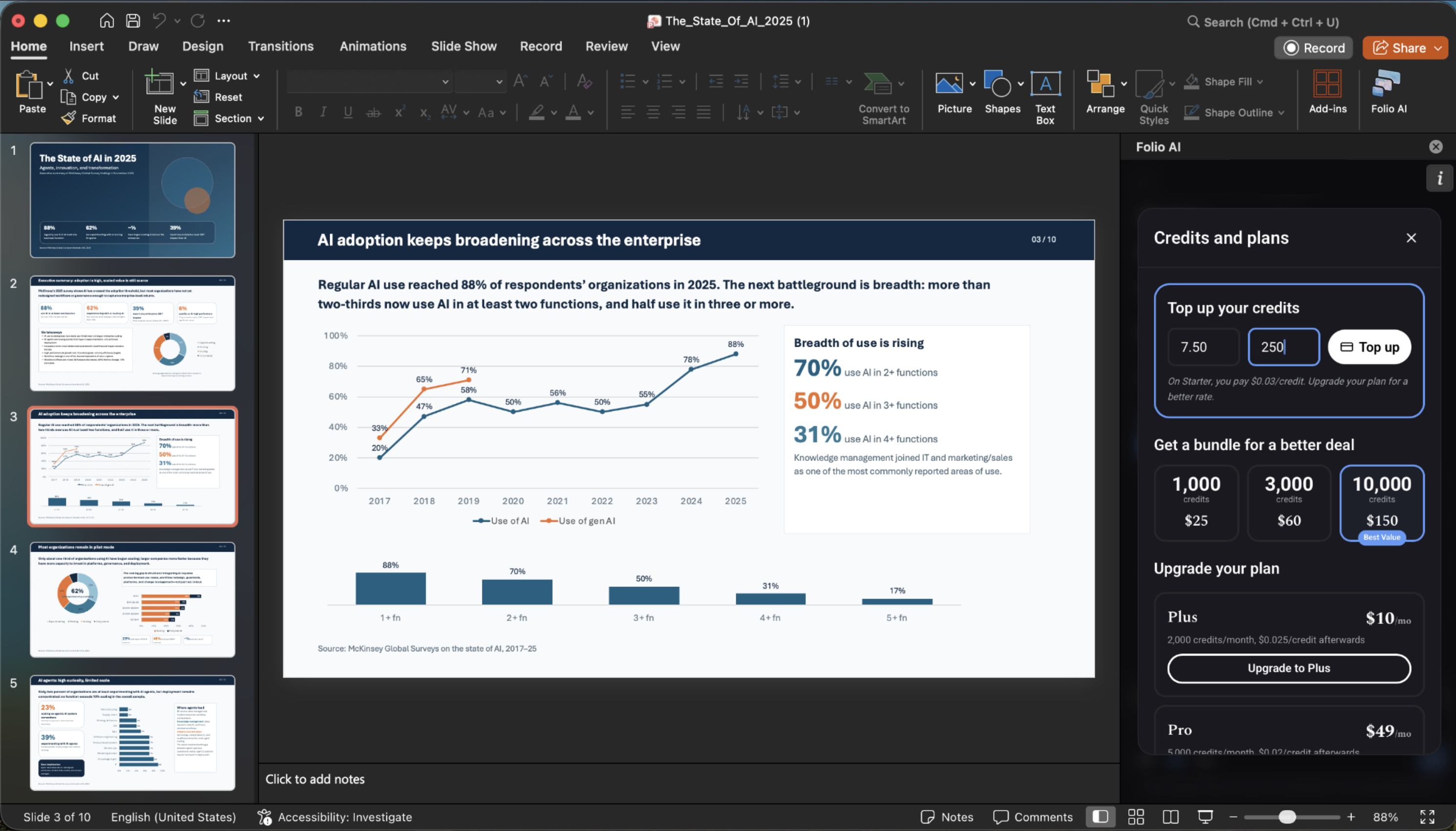Switch to Slide Sorter grid view

pos(1136,817)
